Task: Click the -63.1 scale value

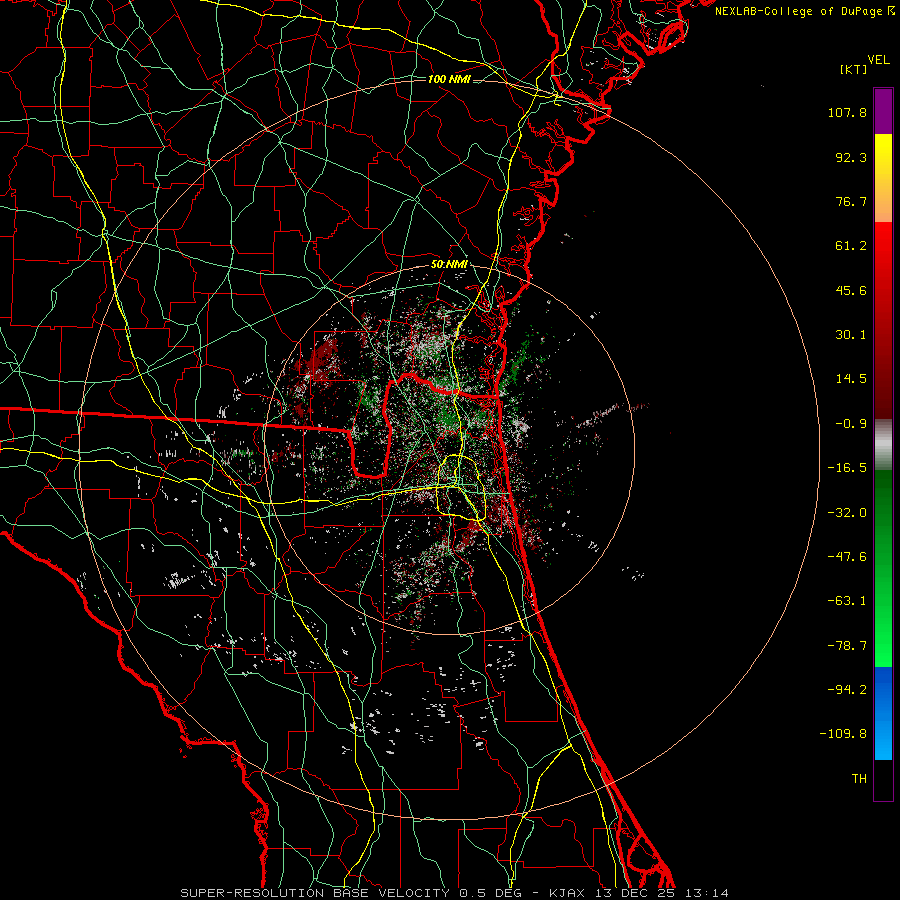Action: [847, 601]
